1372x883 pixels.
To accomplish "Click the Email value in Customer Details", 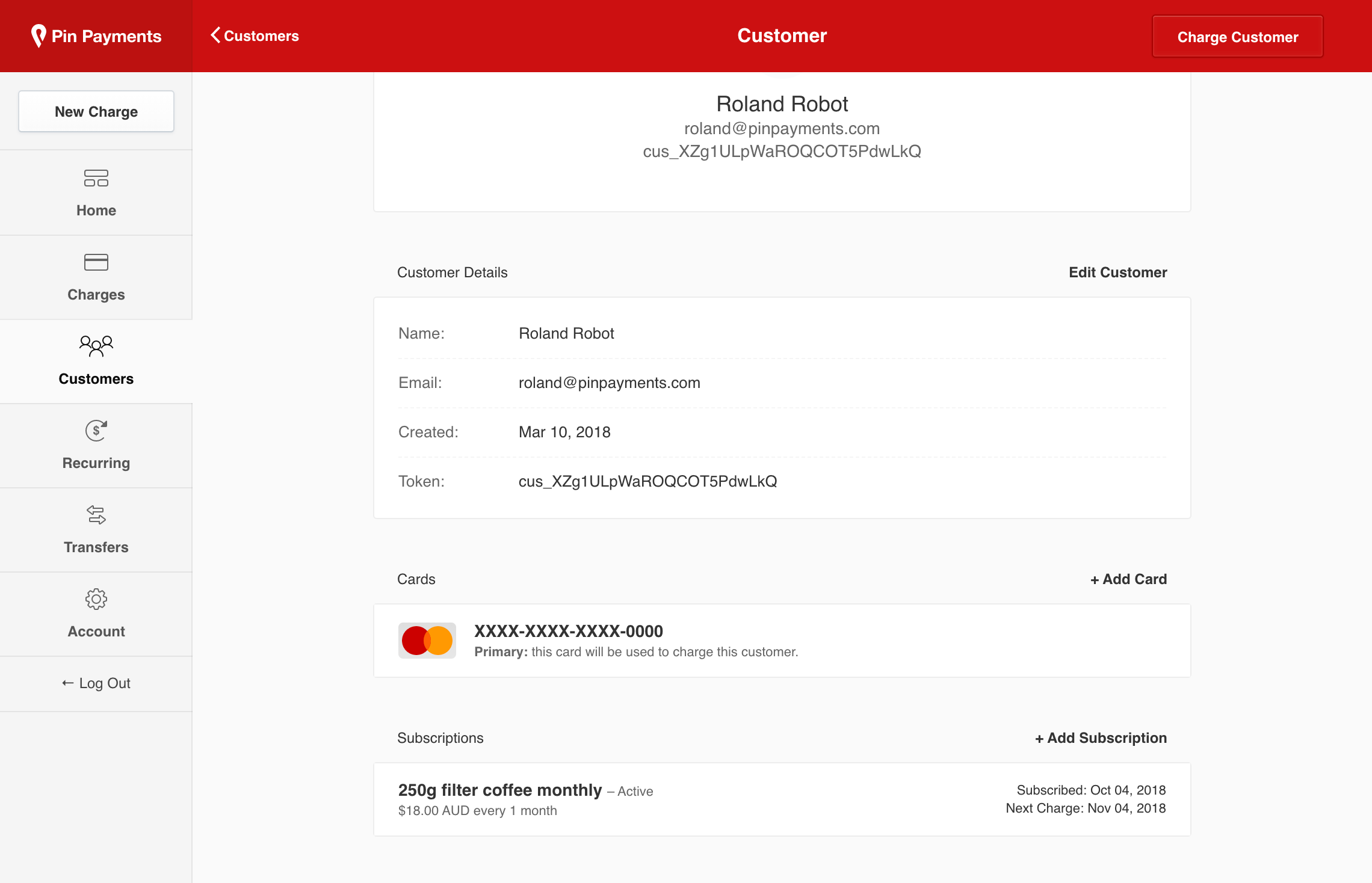I will click(x=610, y=383).
